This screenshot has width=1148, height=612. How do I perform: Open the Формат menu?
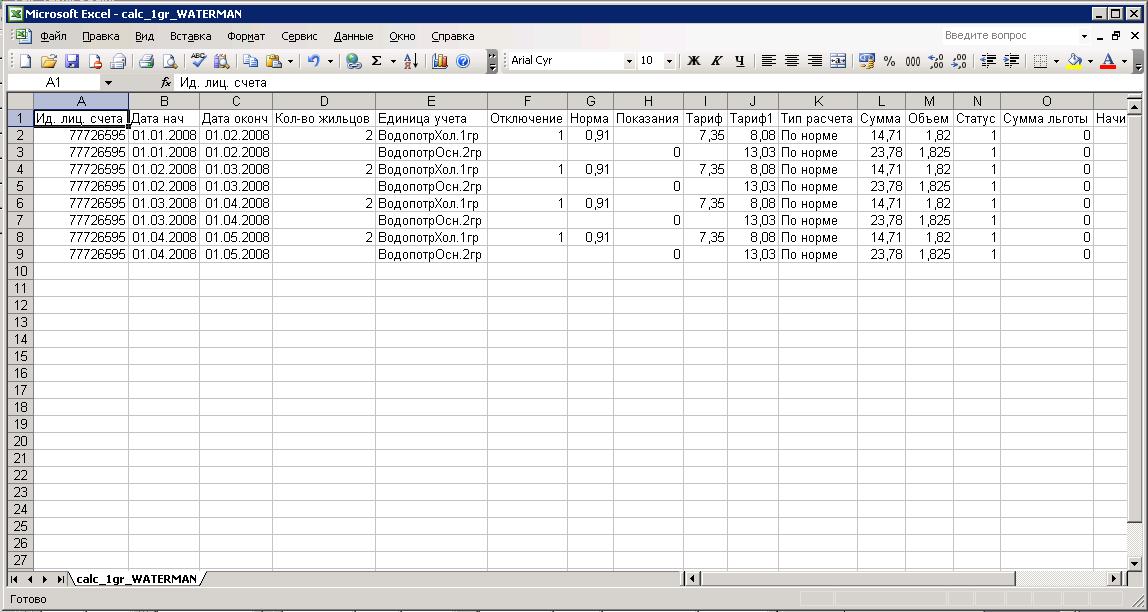(x=245, y=36)
